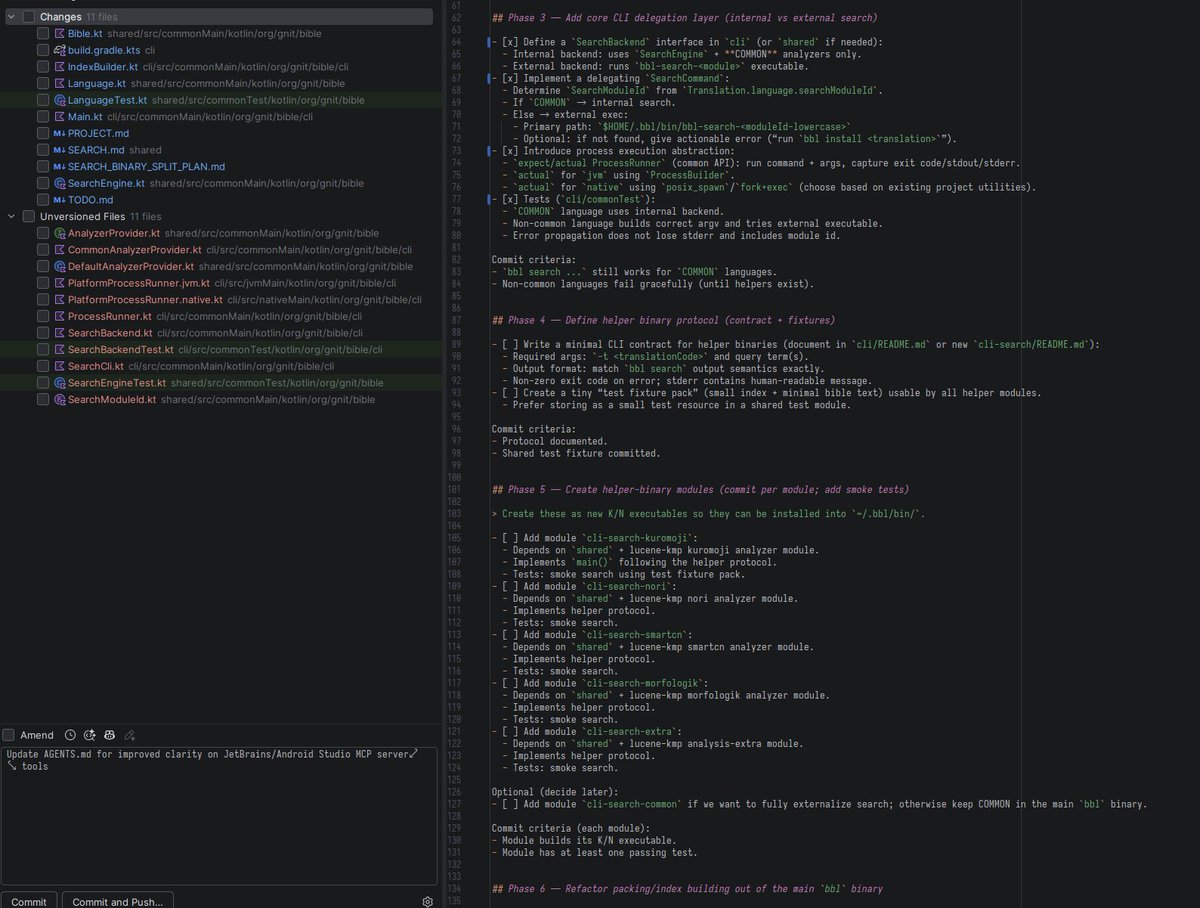This screenshot has width=1200, height=908.
Task: Click the Kotlin icon of PlatformProcessRunner.jvm.kt
Action: [60, 283]
